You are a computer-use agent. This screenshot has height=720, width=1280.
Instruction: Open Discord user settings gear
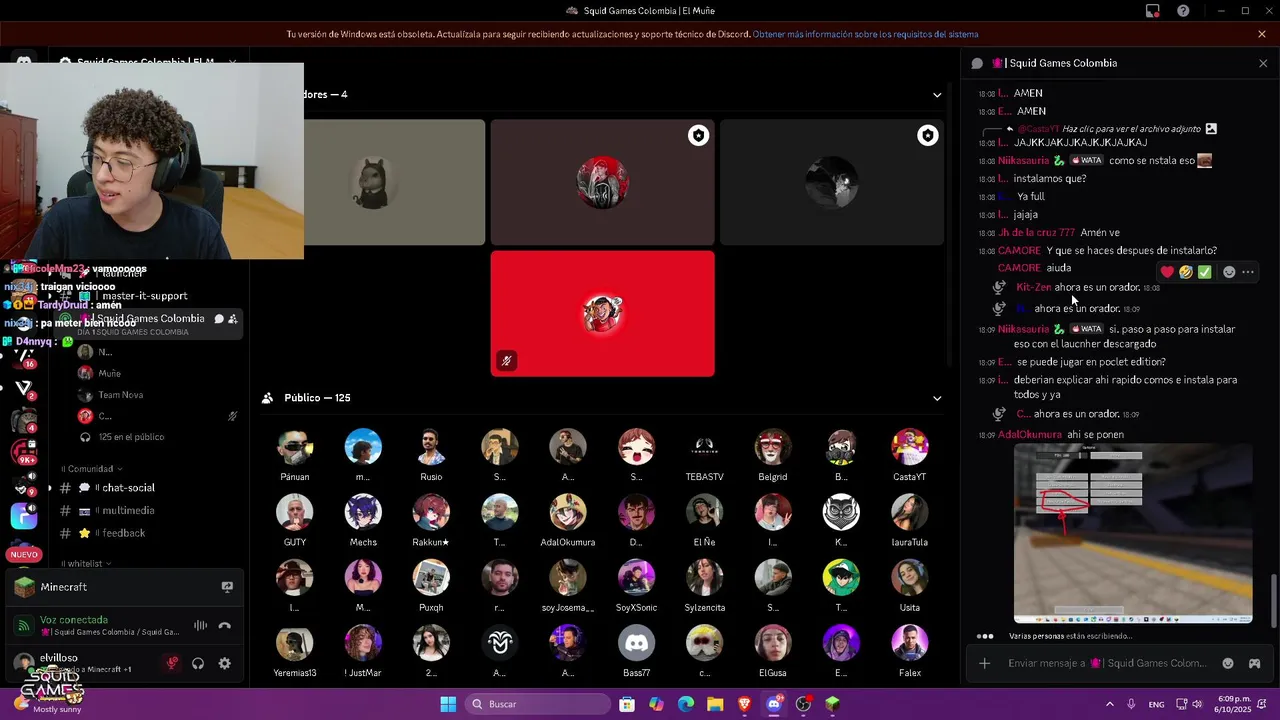tap(225, 663)
